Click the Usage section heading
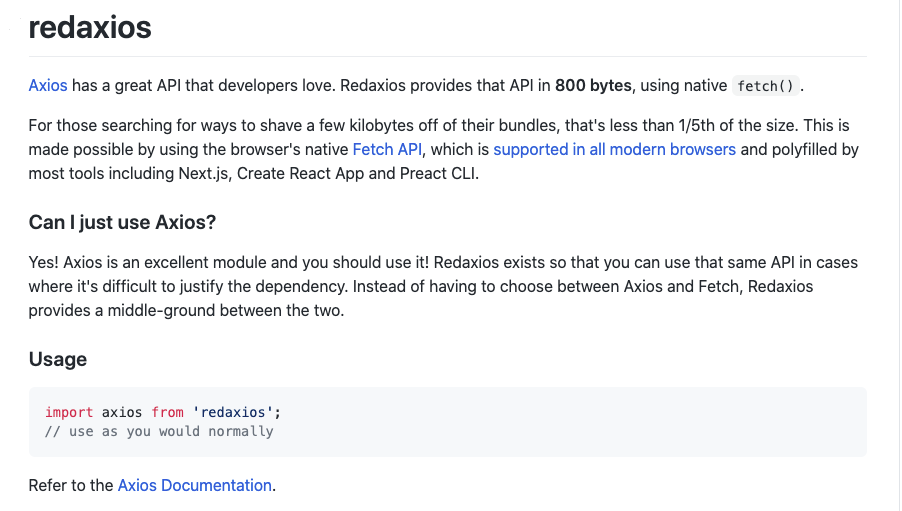This screenshot has width=902, height=511. [58, 359]
